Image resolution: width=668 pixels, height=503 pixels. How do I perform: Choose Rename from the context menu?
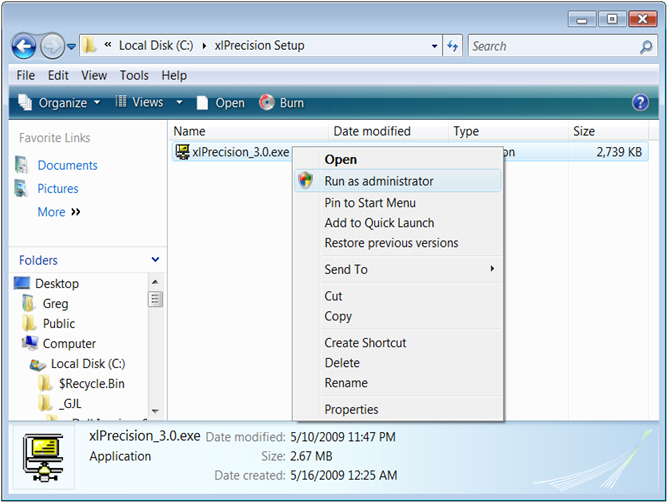click(x=398, y=382)
